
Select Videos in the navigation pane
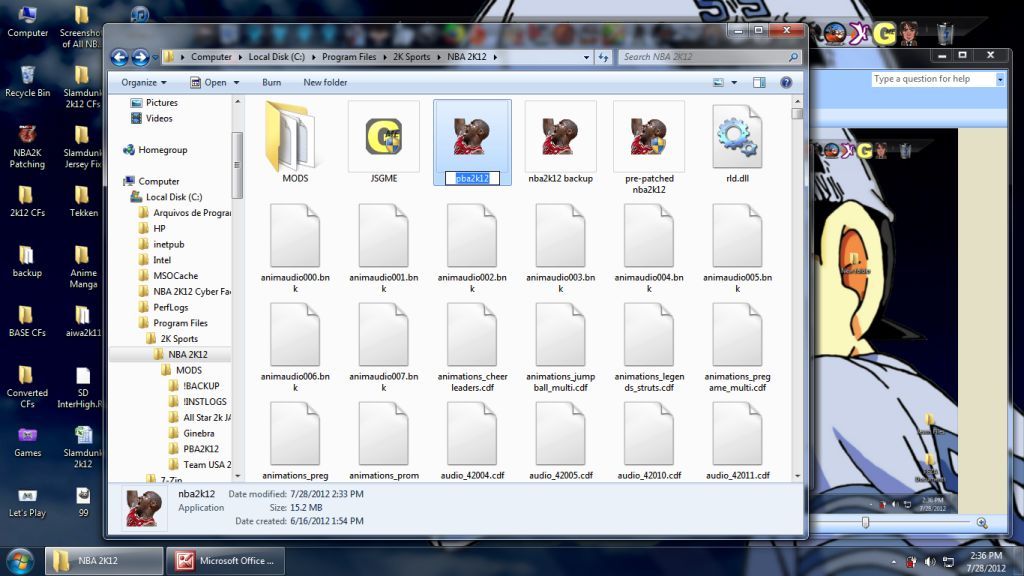point(159,118)
